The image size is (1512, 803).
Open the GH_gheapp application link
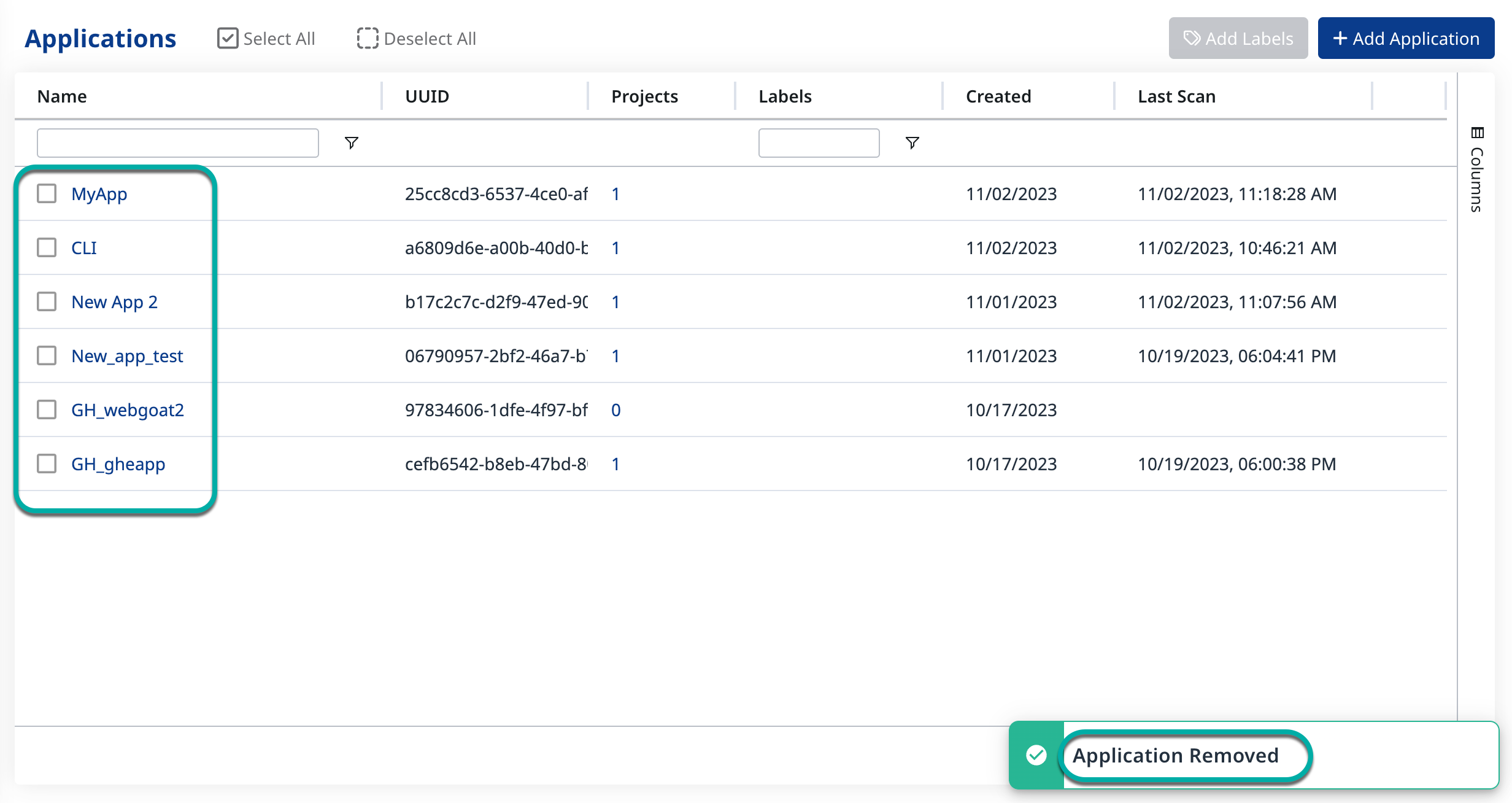click(x=118, y=464)
